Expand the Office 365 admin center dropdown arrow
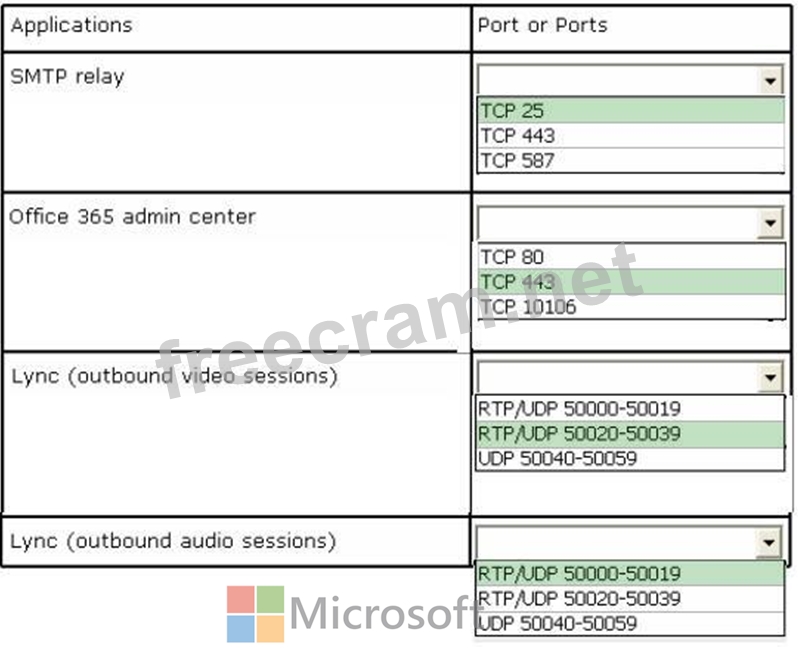The height and width of the screenshot is (648, 798). click(x=771, y=222)
